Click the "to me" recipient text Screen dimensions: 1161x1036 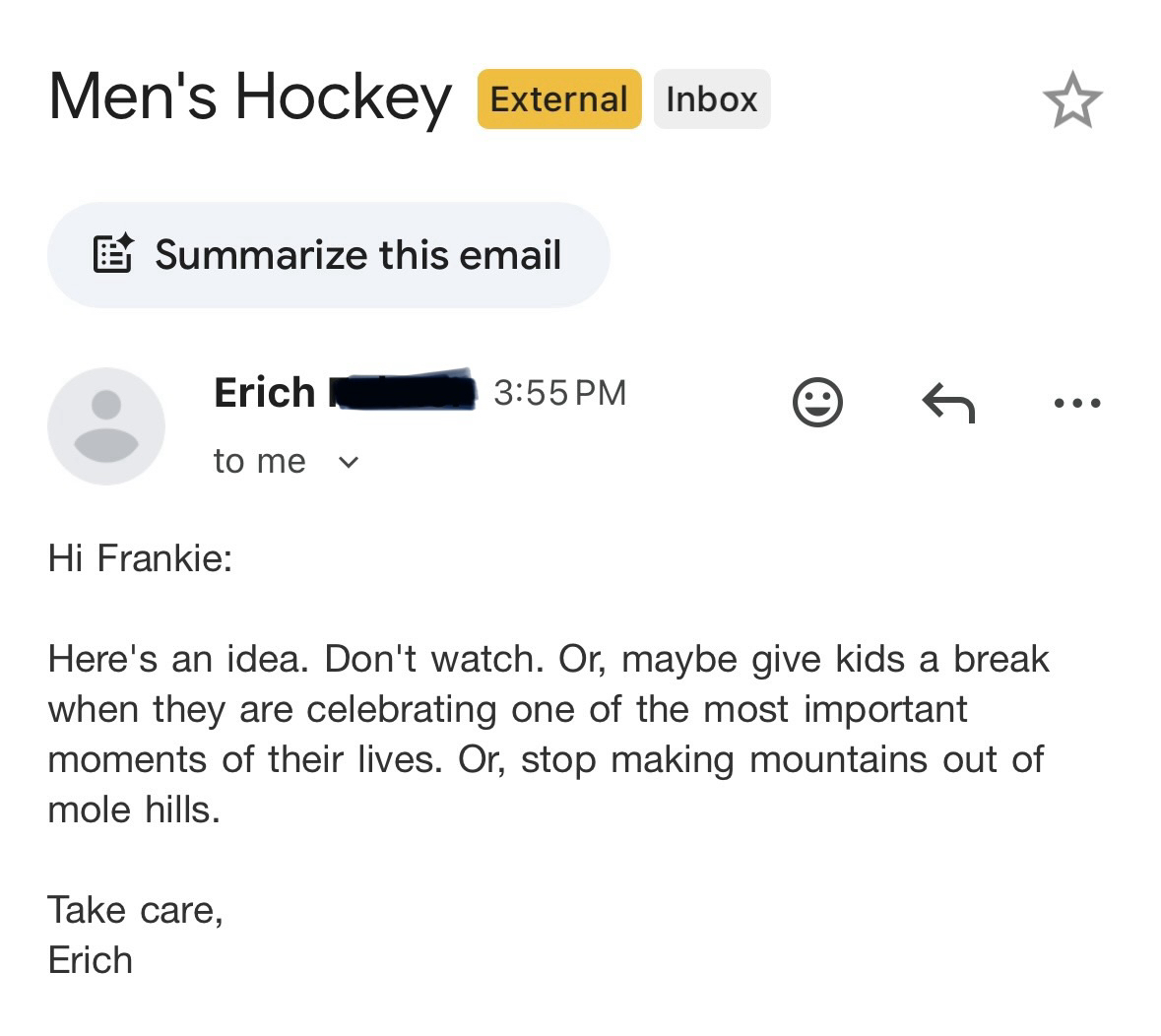(x=260, y=461)
